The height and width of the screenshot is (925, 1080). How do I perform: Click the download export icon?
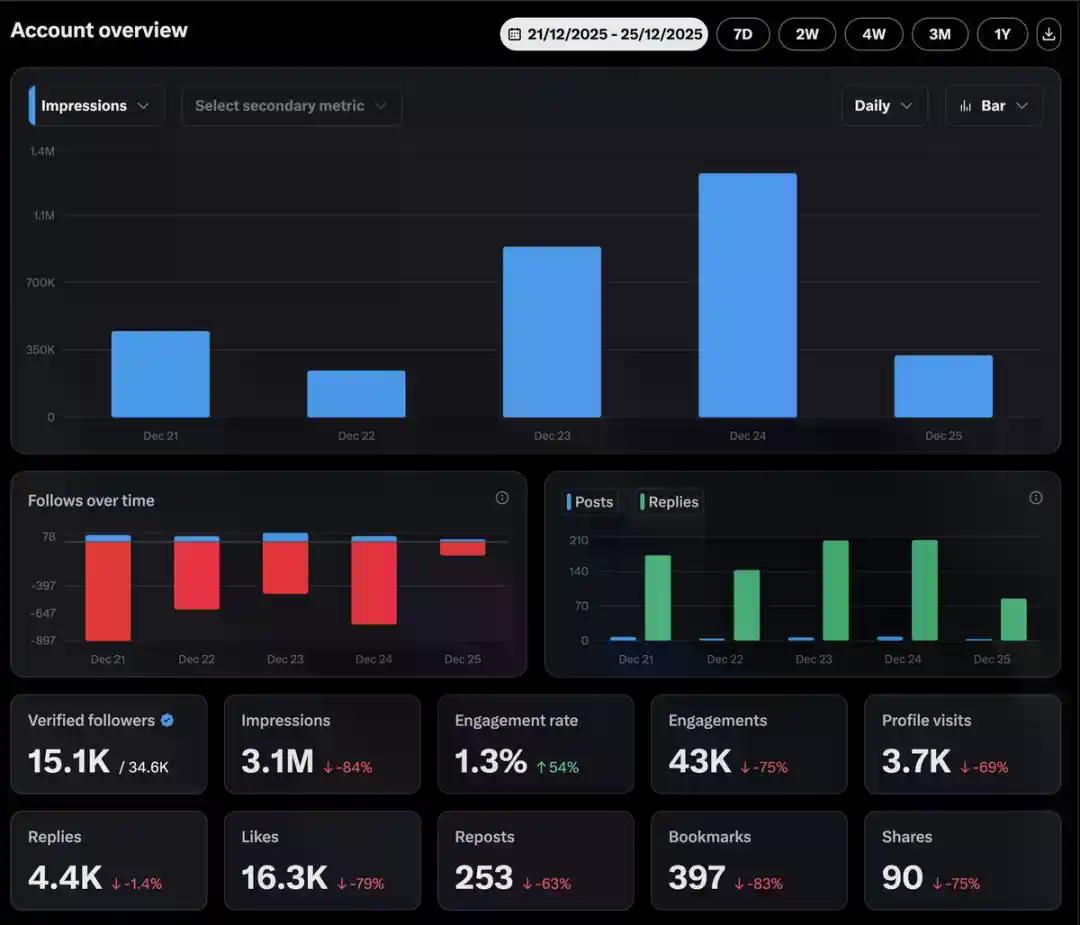tap(1048, 34)
